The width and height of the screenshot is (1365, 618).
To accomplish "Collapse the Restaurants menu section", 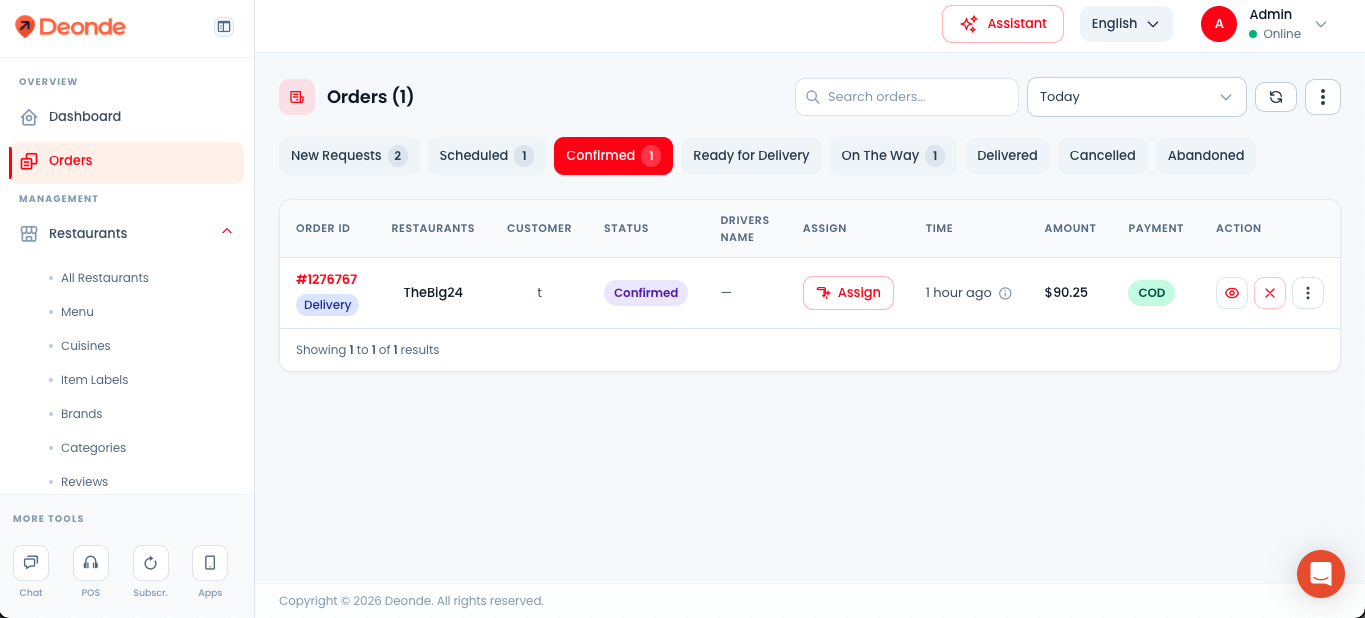I will [227, 233].
